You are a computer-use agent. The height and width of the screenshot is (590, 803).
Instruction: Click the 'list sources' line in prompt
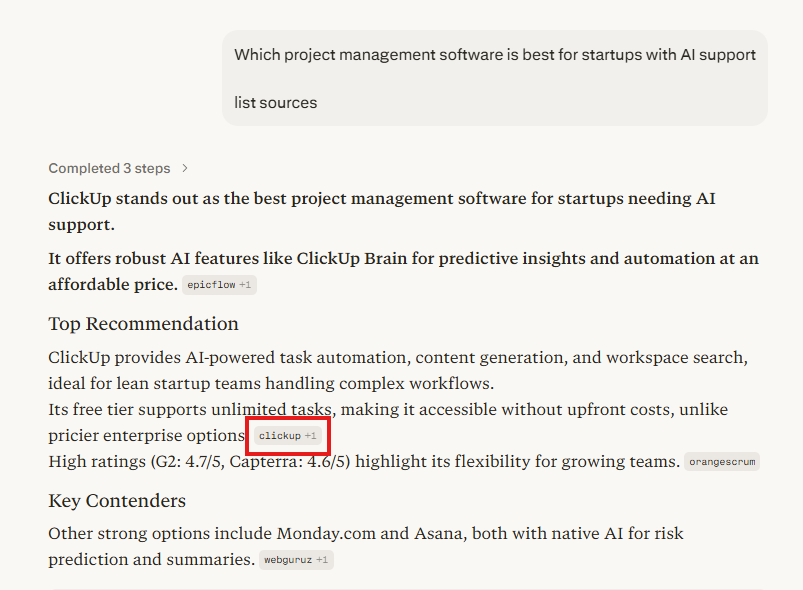pos(276,102)
